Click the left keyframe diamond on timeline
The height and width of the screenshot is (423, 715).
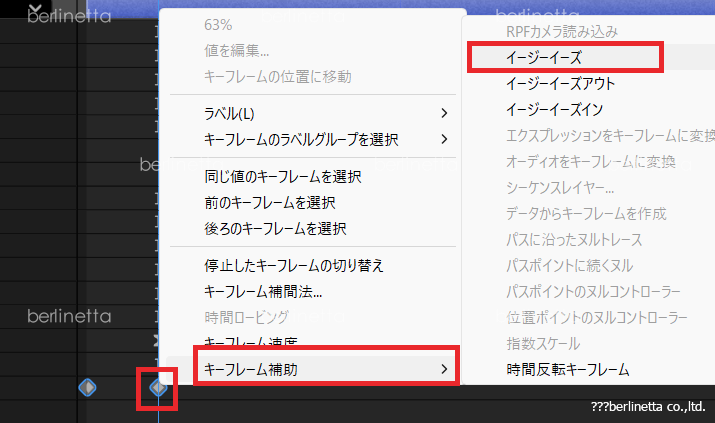tap(87, 387)
